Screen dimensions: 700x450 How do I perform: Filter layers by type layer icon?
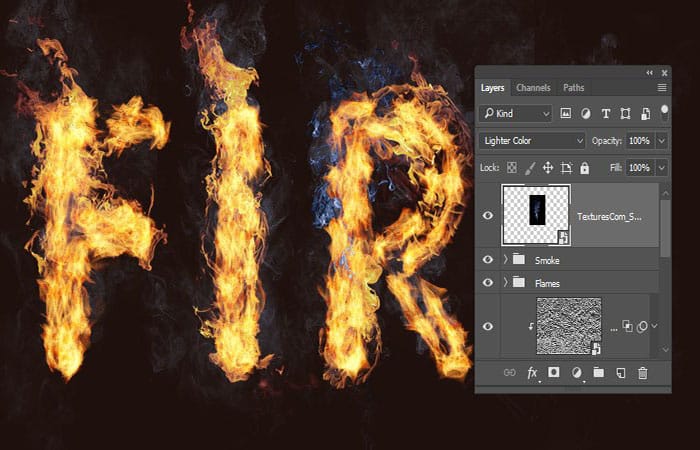coord(606,113)
